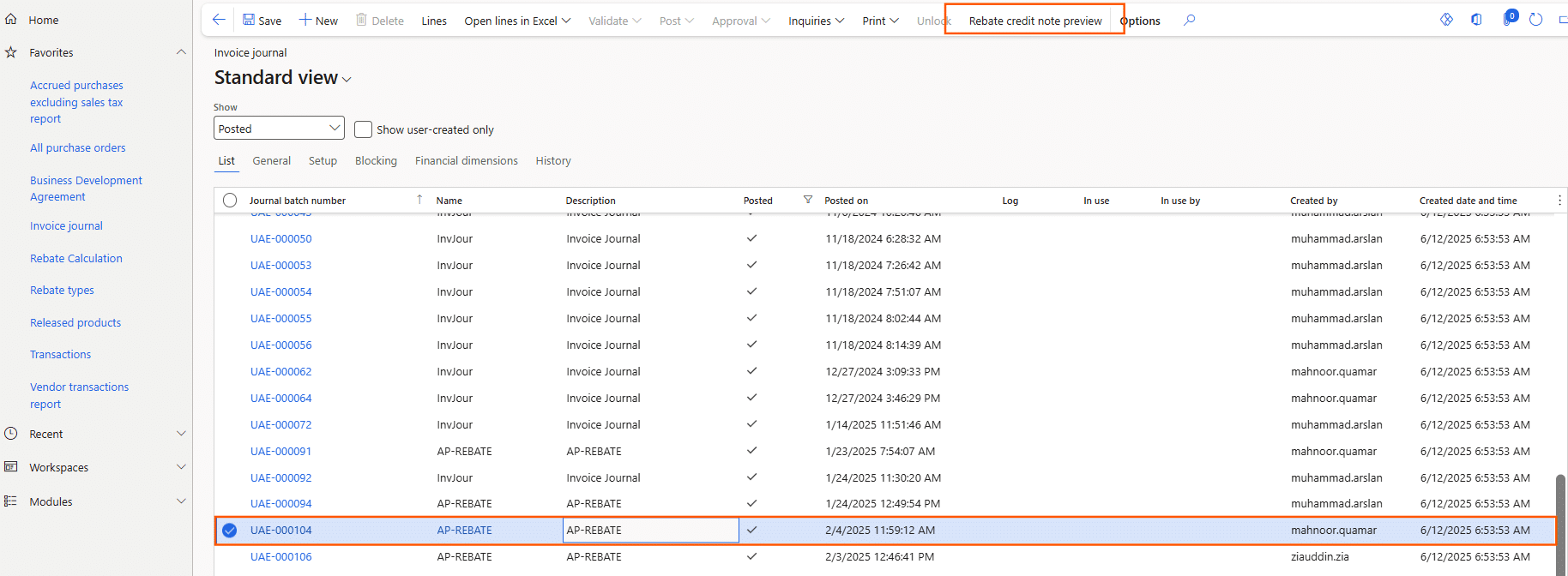Switch to the Financial dimensions tab
This screenshot has height=576, width=1568.
coord(466,160)
